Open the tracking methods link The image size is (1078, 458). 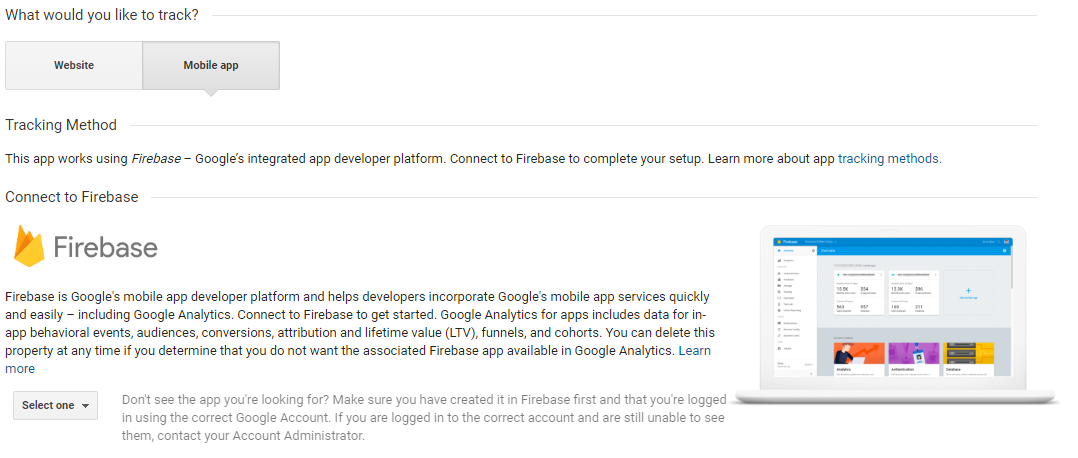coord(888,158)
